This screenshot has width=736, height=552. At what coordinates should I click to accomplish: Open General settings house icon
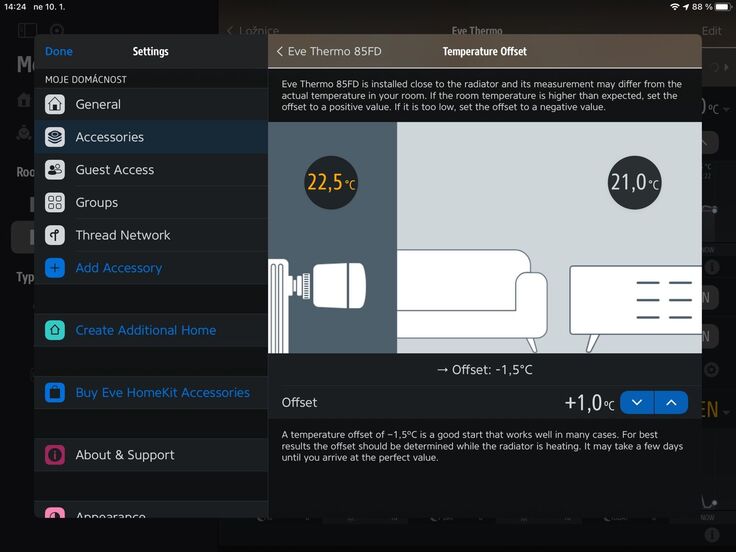coord(55,104)
